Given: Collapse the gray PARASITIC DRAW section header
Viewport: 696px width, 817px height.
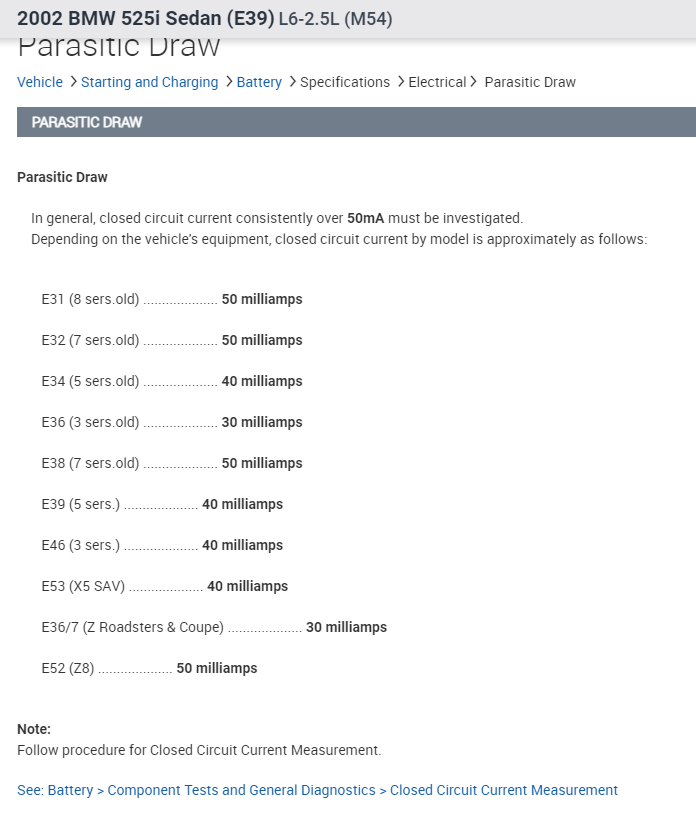Looking at the screenshot, I should 356,122.
